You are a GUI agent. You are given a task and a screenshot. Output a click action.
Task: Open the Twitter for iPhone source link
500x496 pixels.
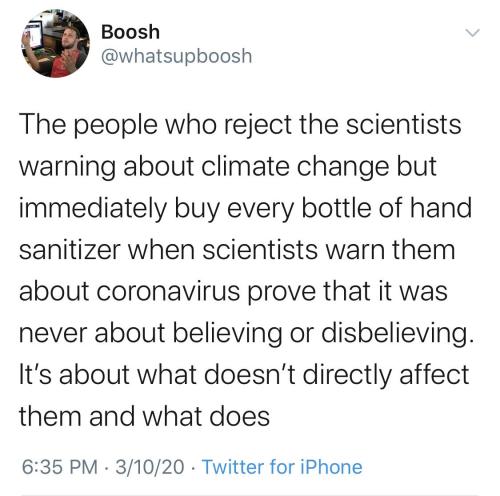click(282, 467)
